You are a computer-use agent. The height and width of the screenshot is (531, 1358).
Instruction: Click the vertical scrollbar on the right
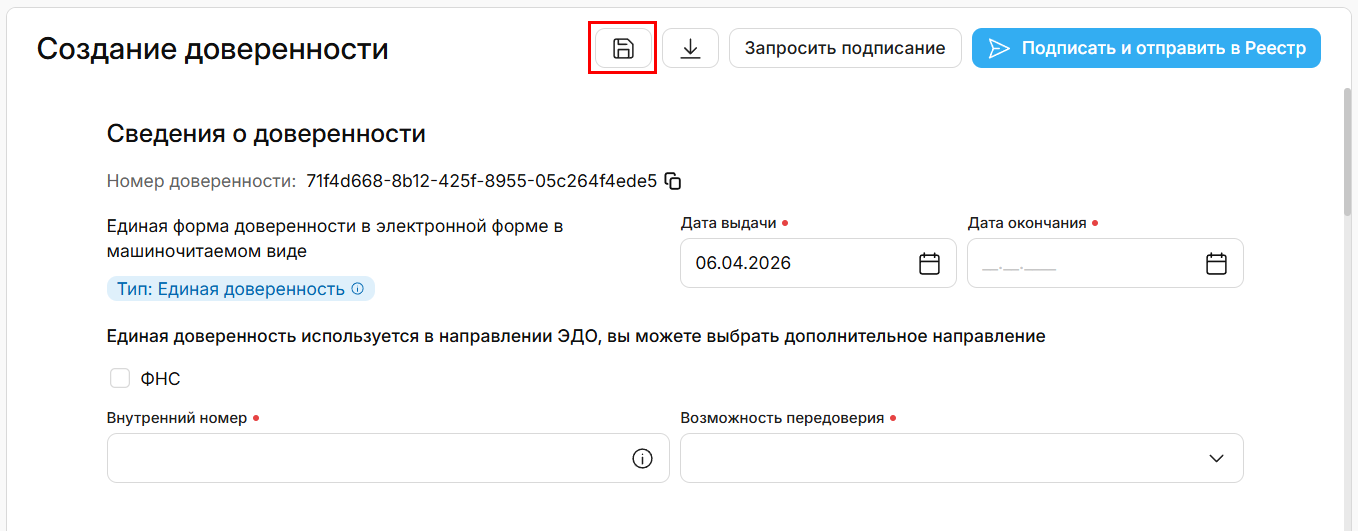point(1348,150)
